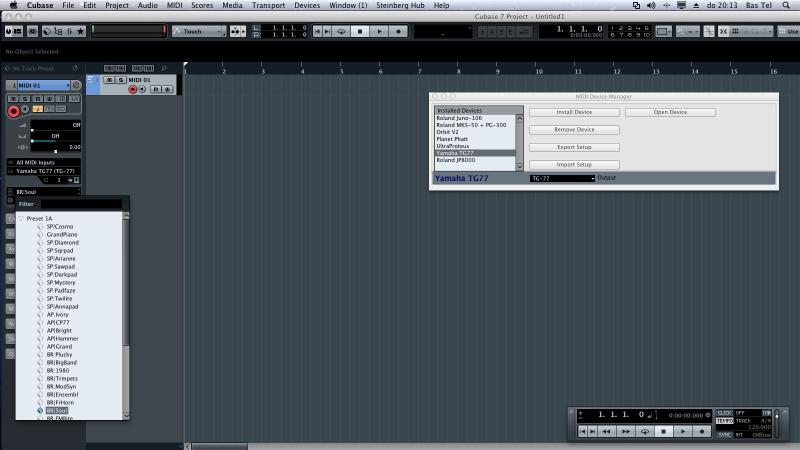The width and height of the screenshot is (800, 450).
Task: Open TG-77 output dropdown in Device Manager
Action: (562, 179)
